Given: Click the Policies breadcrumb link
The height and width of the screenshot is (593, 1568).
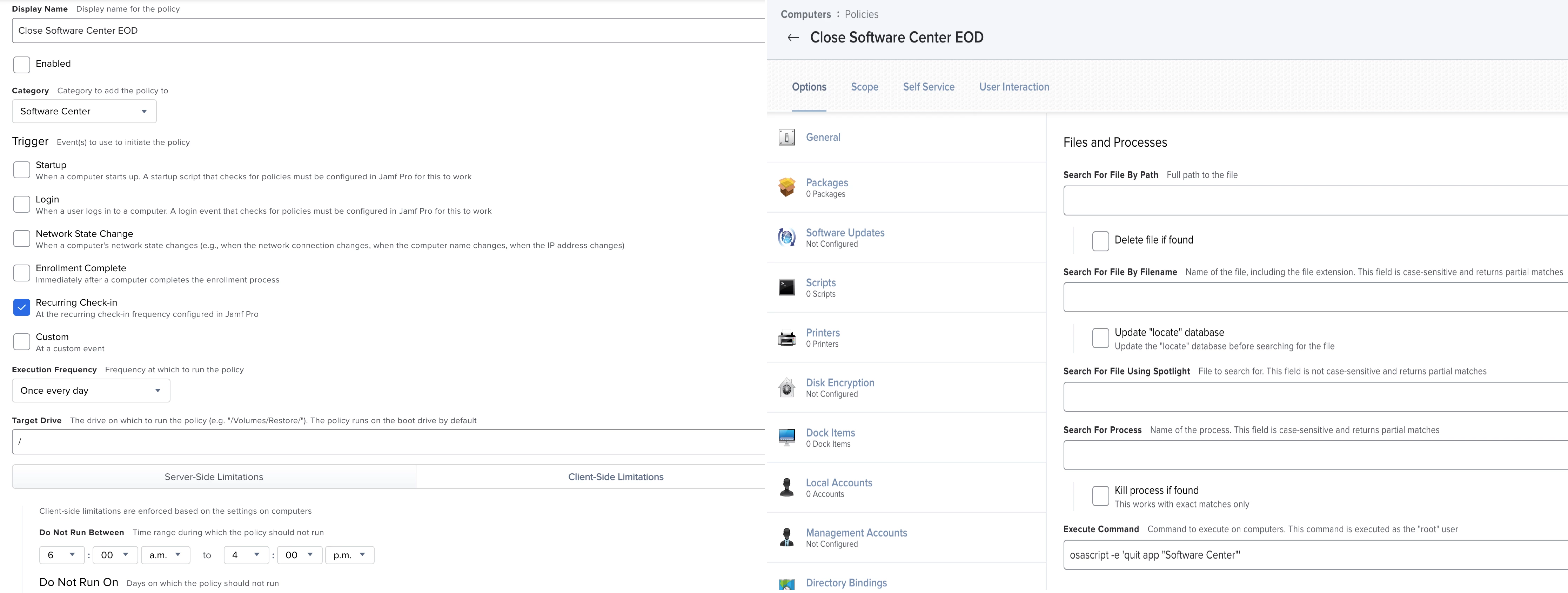Looking at the screenshot, I should [861, 15].
